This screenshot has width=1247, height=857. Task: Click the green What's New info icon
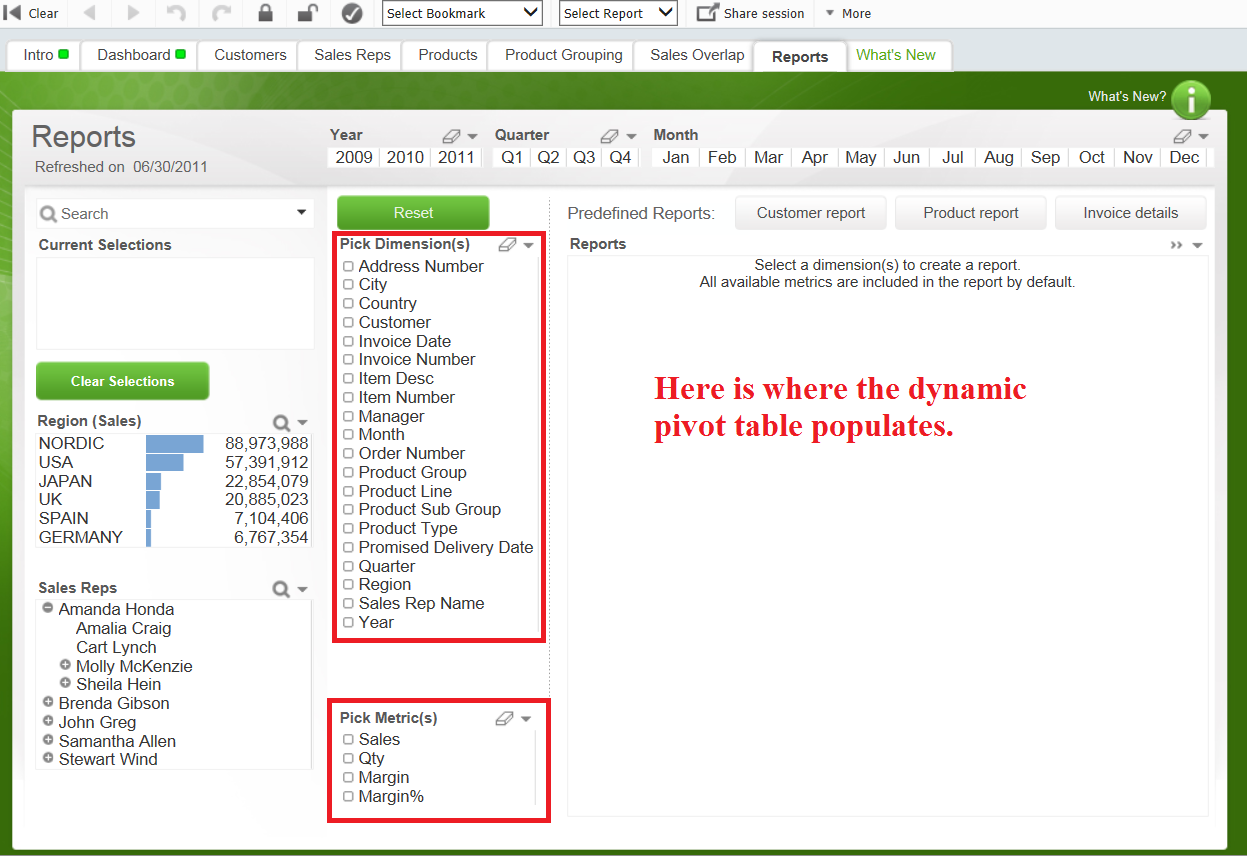click(1190, 99)
